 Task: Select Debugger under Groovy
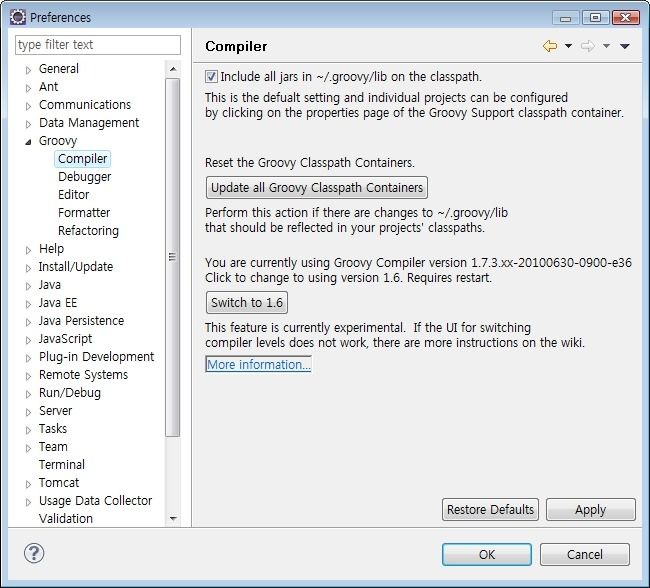pyautogui.click(x=85, y=177)
